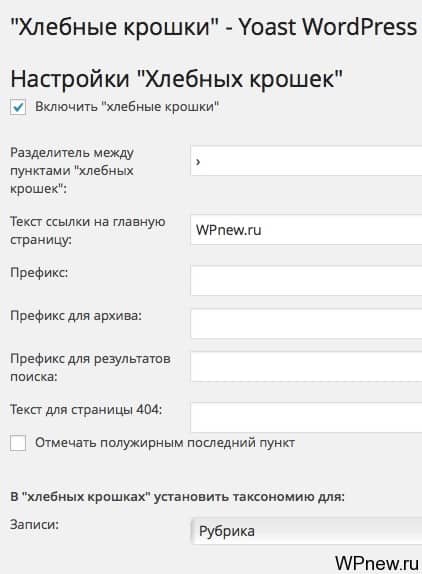Click the Yoast WordPress page title
422x574 pixels.
pyautogui.click(x=214, y=27)
